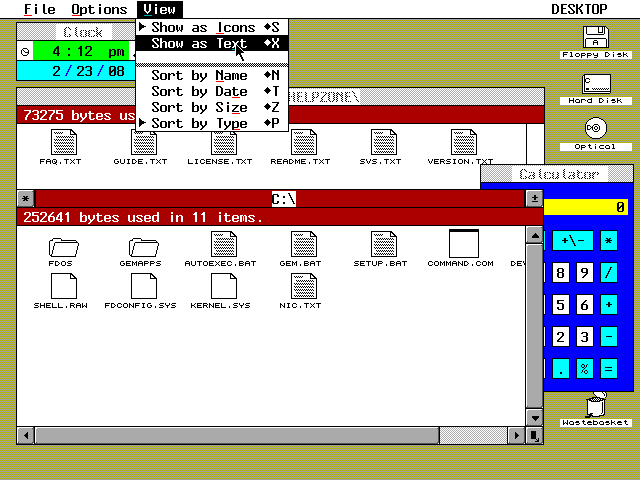The height and width of the screenshot is (480, 640).
Task: Choose Sort by Size
Action: click(212, 107)
